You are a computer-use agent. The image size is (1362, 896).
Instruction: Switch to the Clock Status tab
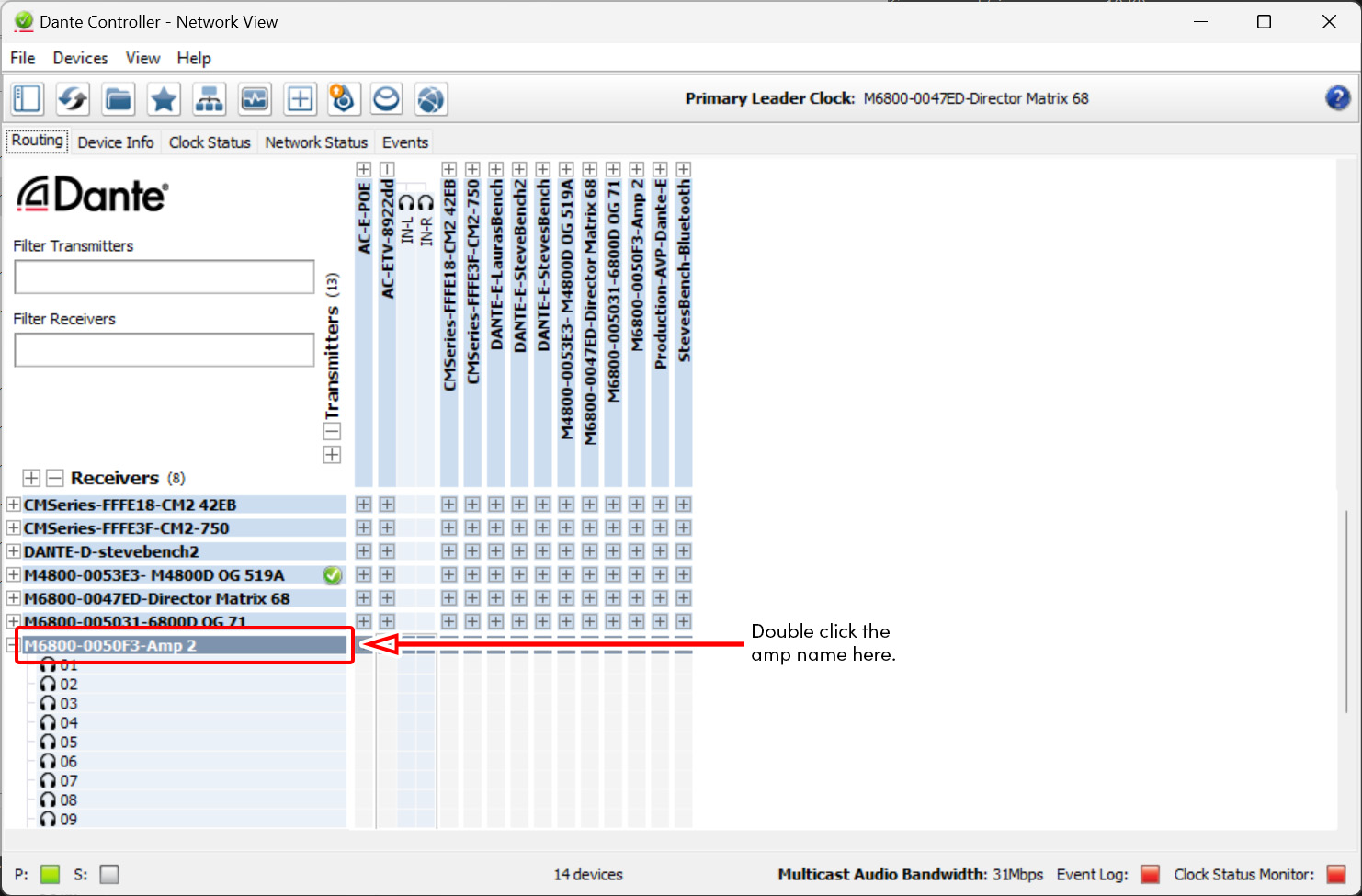[210, 142]
